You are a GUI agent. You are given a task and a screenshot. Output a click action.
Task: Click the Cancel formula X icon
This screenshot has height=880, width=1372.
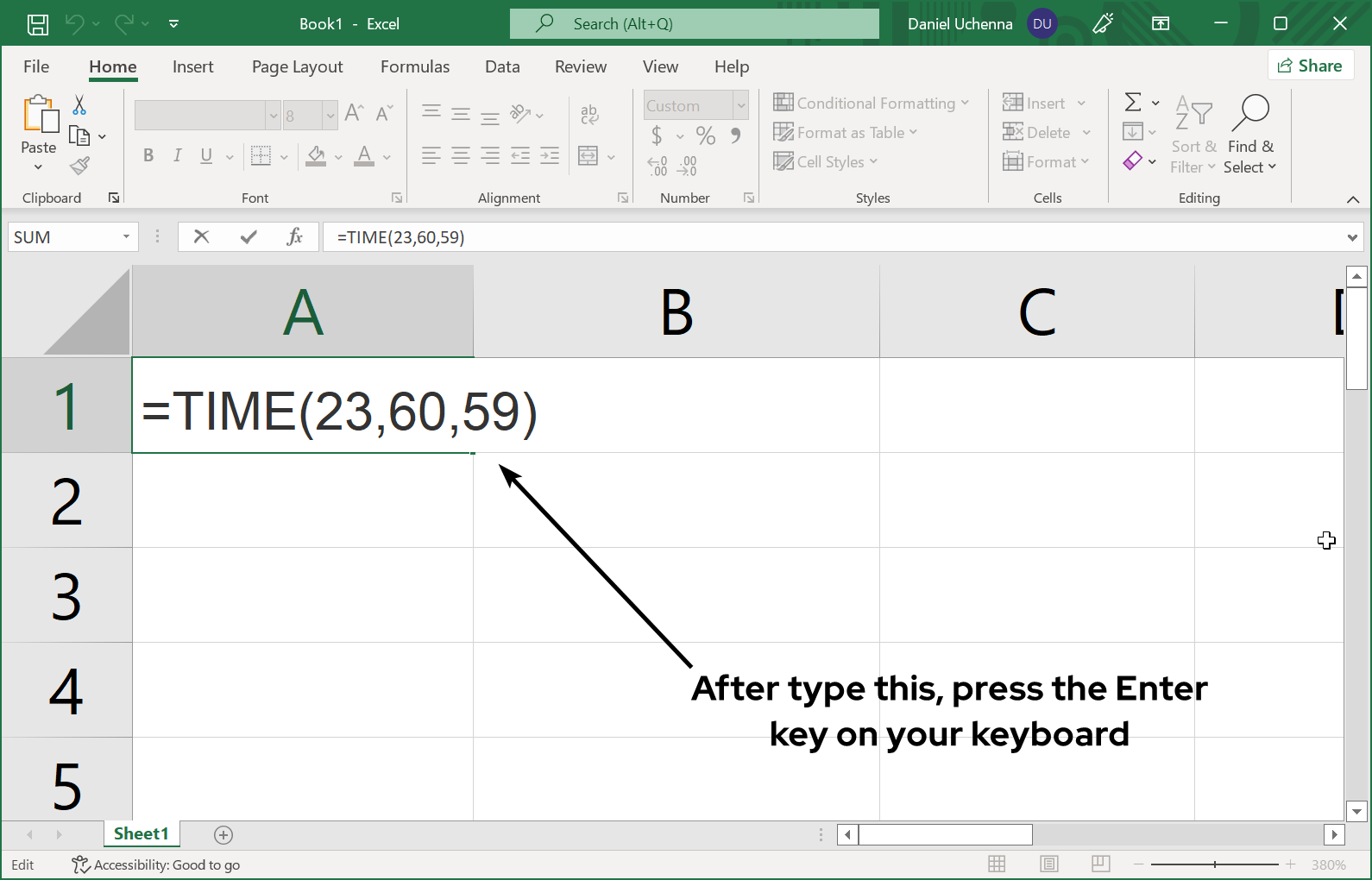(201, 236)
